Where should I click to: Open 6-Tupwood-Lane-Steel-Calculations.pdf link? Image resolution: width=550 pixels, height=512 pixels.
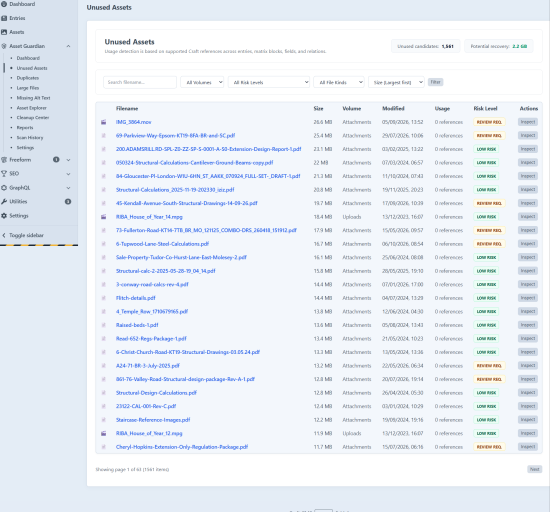pyautogui.click(x=162, y=244)
